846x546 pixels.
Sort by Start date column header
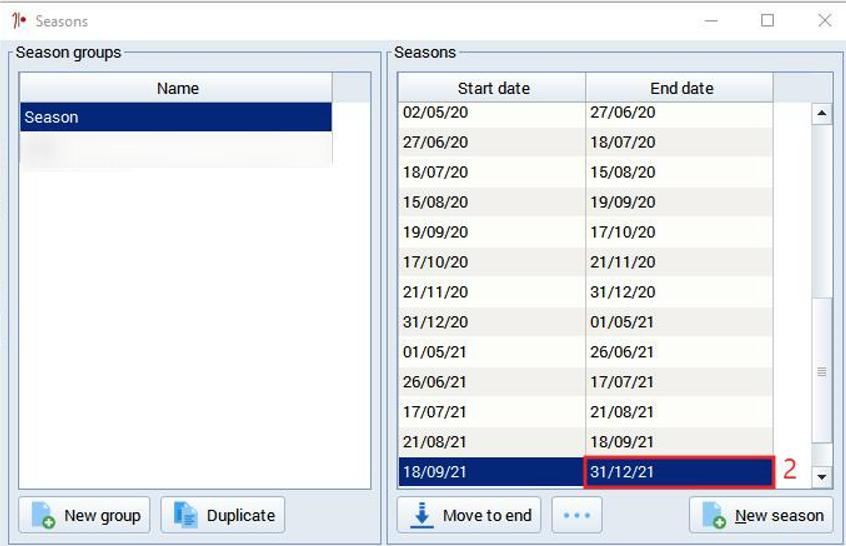492,88
